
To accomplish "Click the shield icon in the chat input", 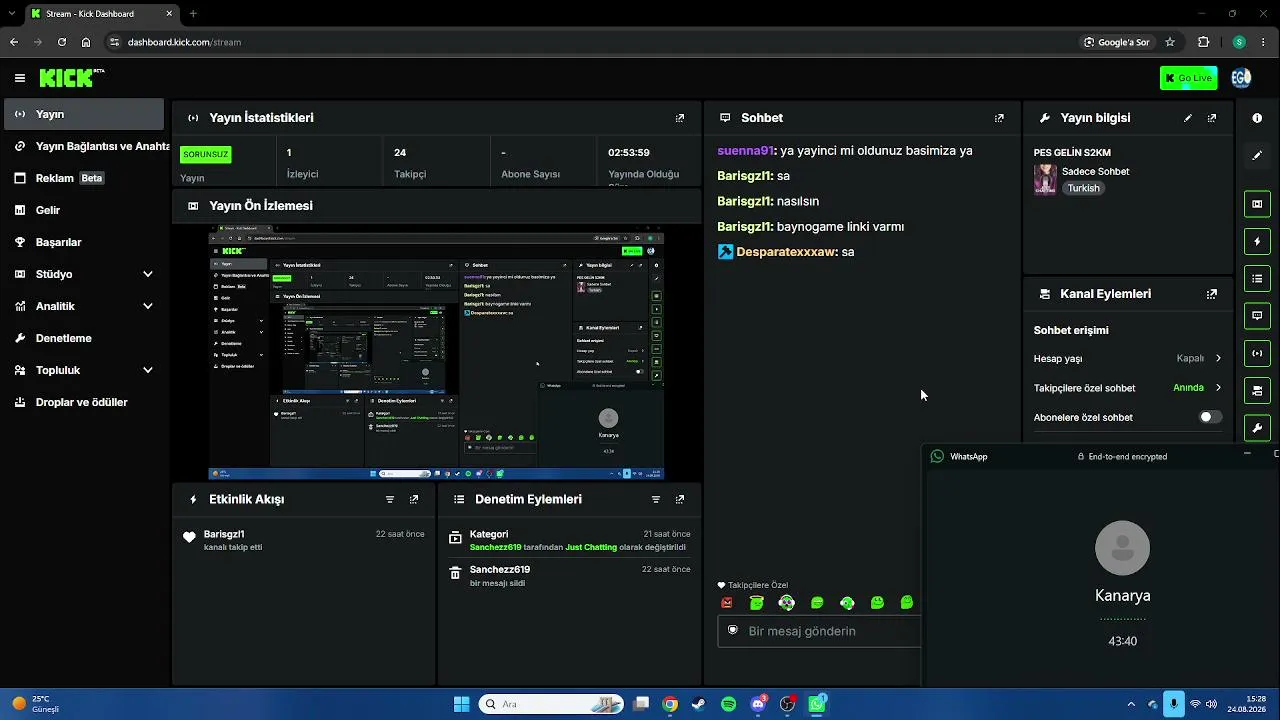I will [x=733, y=631].
